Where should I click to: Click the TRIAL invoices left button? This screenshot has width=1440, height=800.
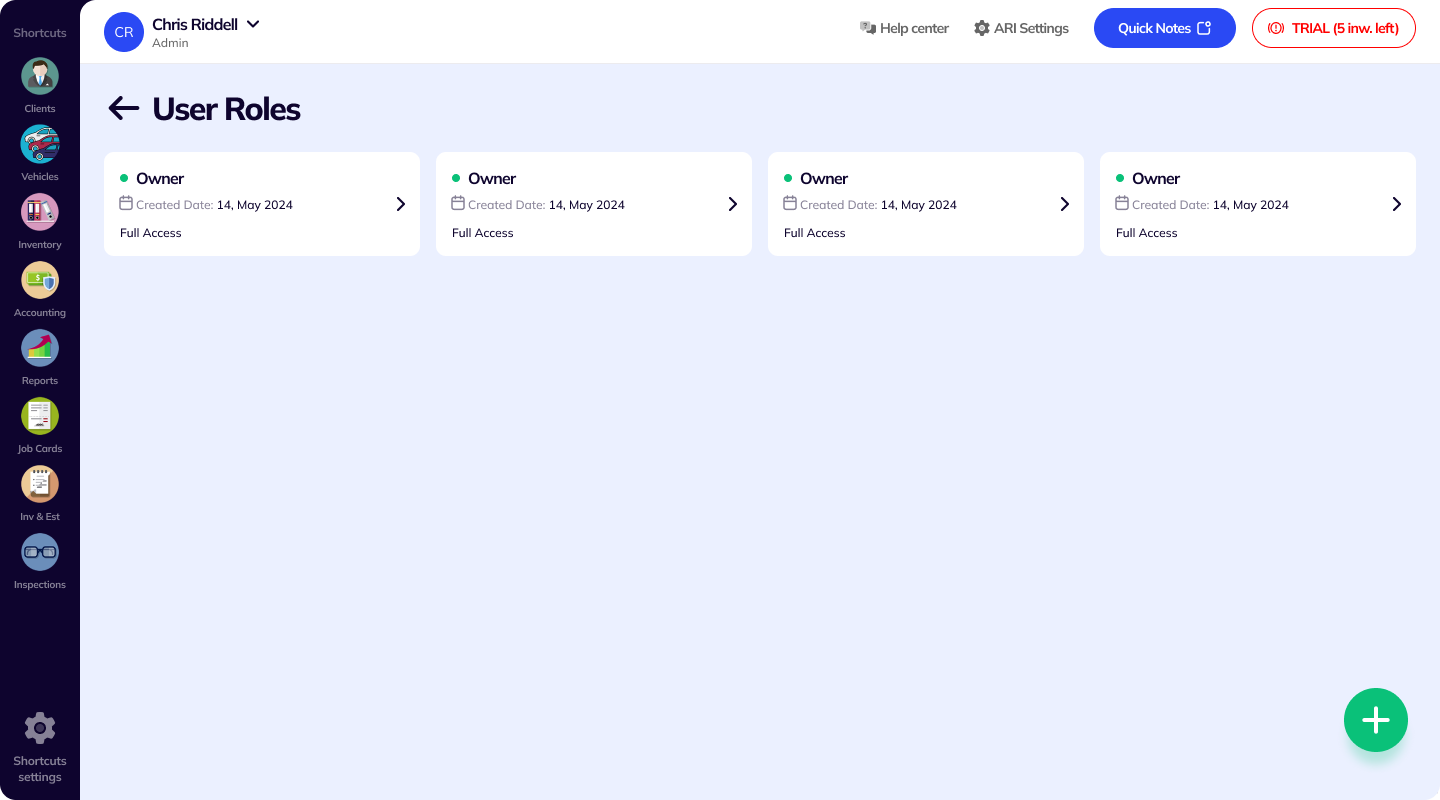click(x=1333, y=28)
